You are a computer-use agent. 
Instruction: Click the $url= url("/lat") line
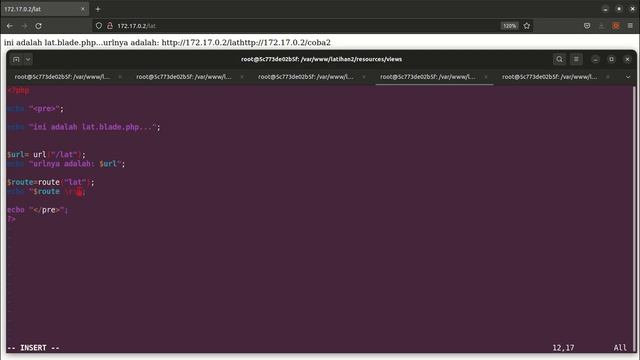(x=47, y=154)
